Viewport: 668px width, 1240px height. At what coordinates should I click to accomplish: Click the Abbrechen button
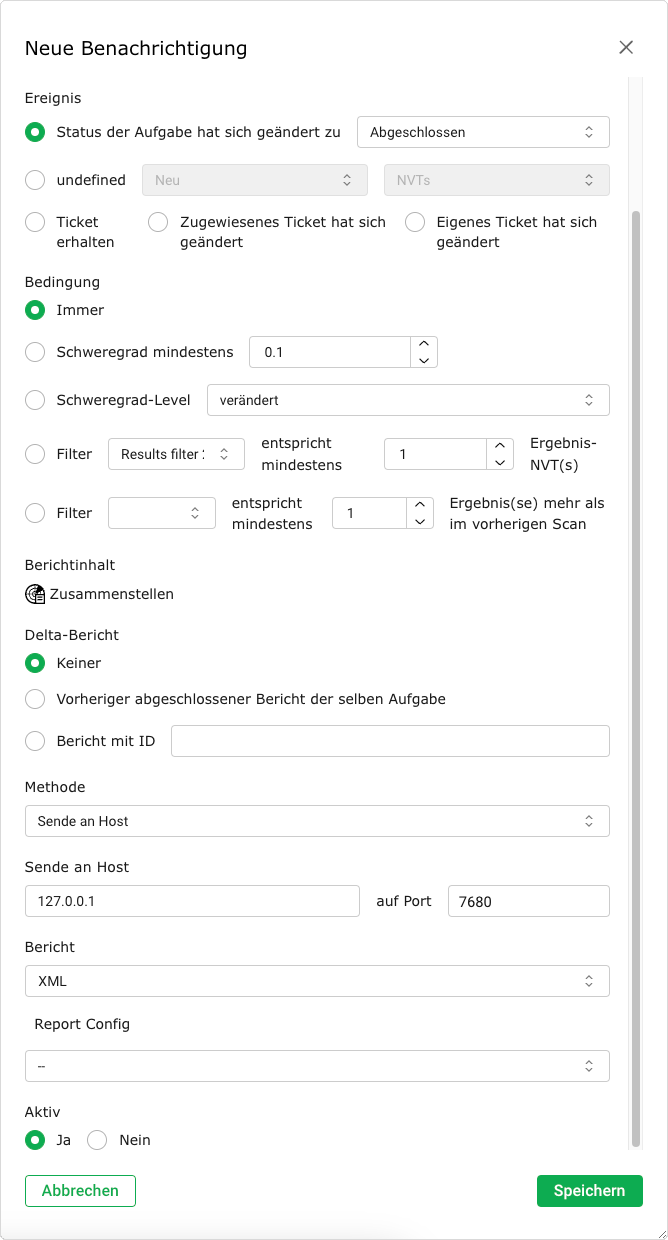click(80, 1191)
